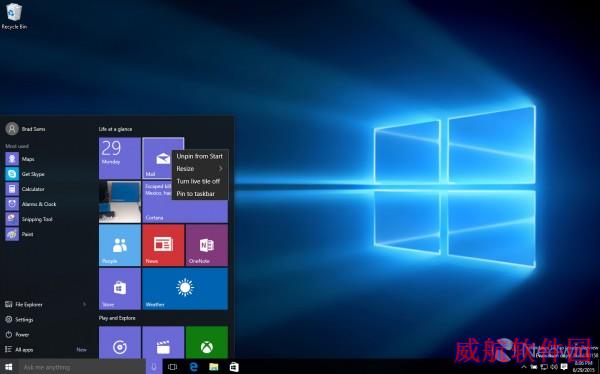Expand the Resize submenu arrow
The height and width of the screenshot is (374, 600).
221,169
